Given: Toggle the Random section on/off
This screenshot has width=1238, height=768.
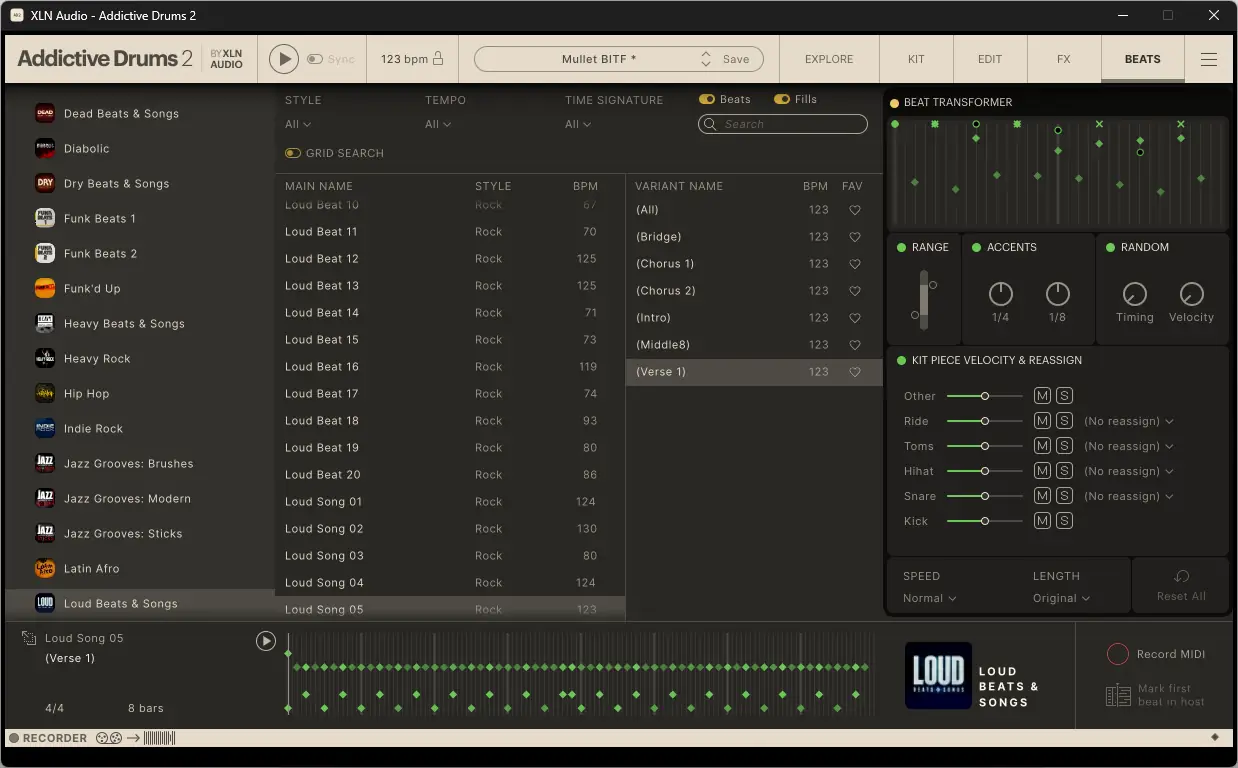Looking at the screenshot, I should 1110,248.
